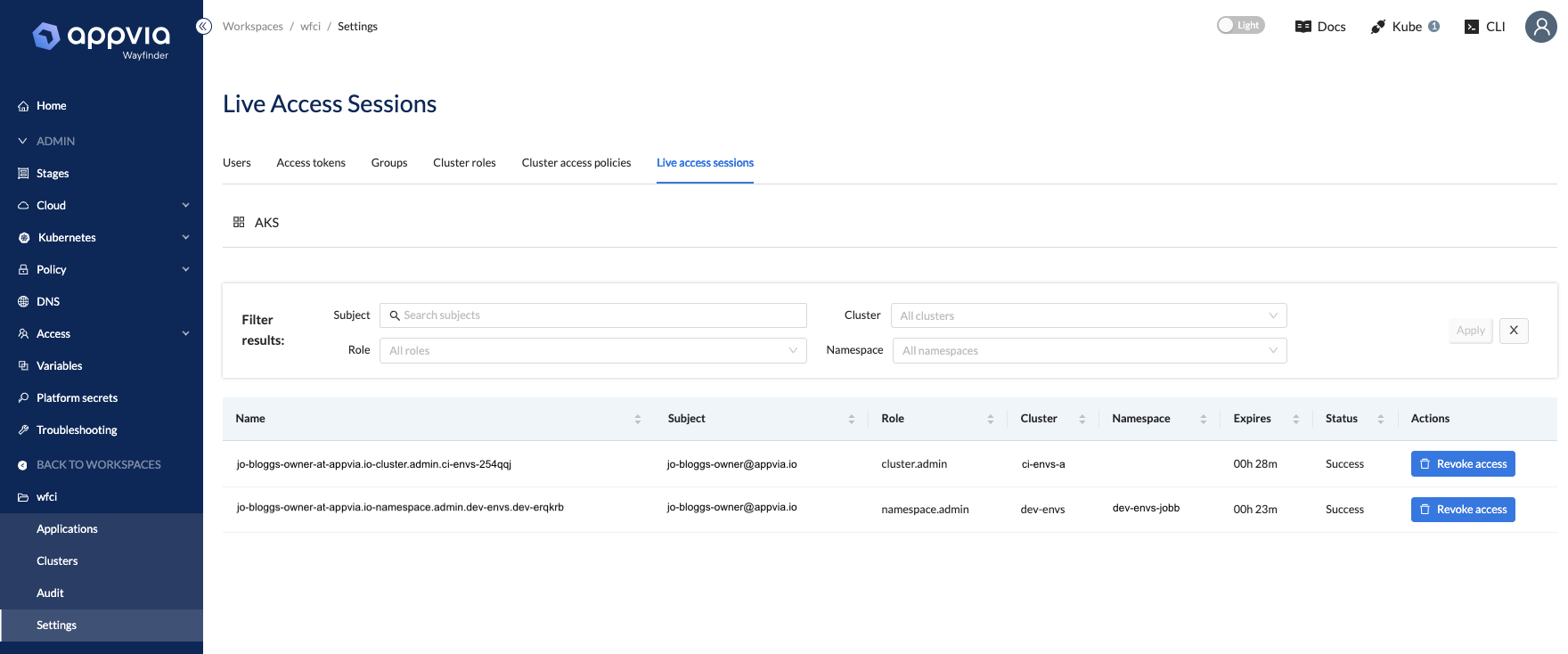The image size is (1568, 654).
Task: Sort the table by Cluster column
Action: [1082, 419]
